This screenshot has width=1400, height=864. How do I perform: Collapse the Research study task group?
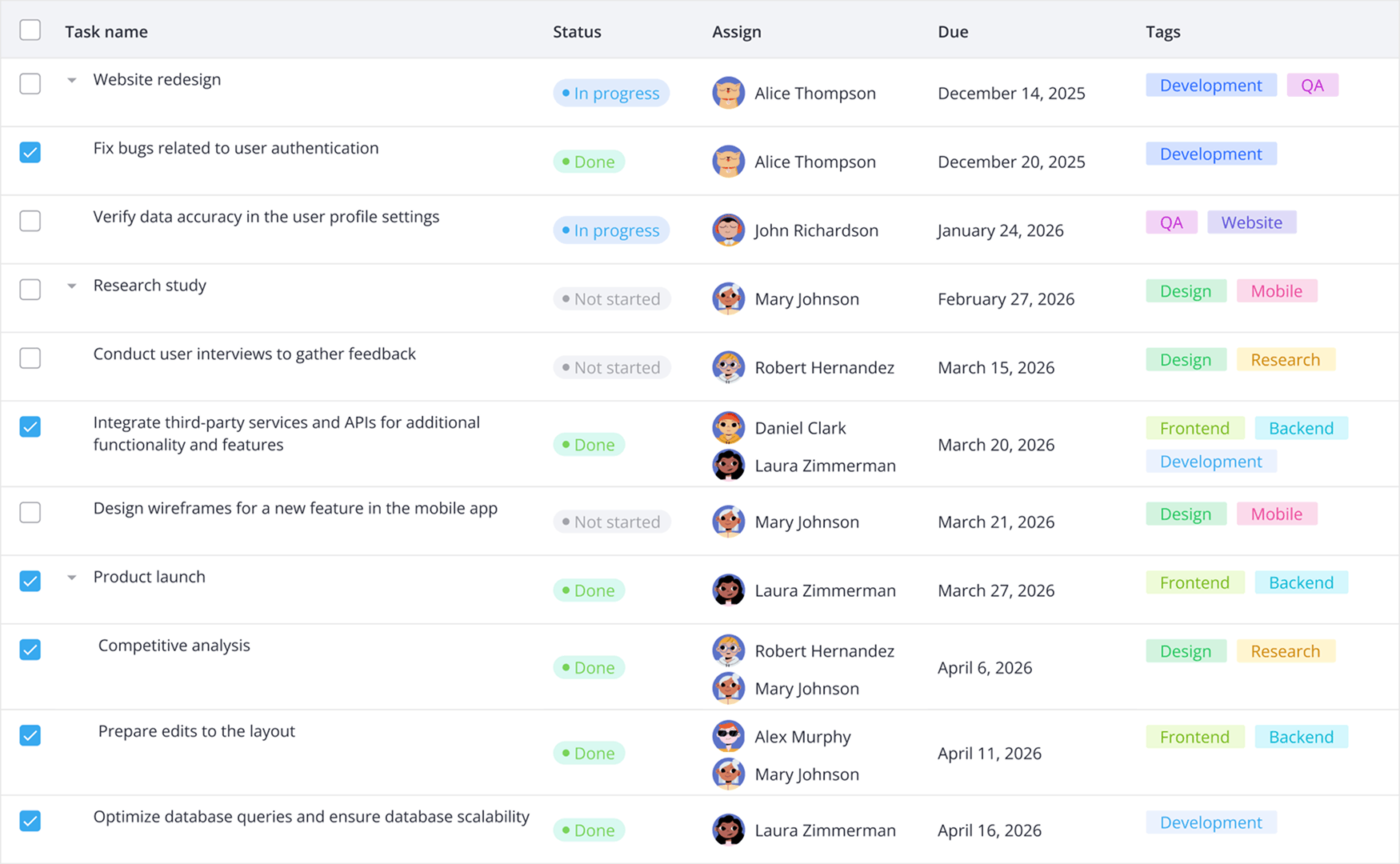click(x=72, y=286)
